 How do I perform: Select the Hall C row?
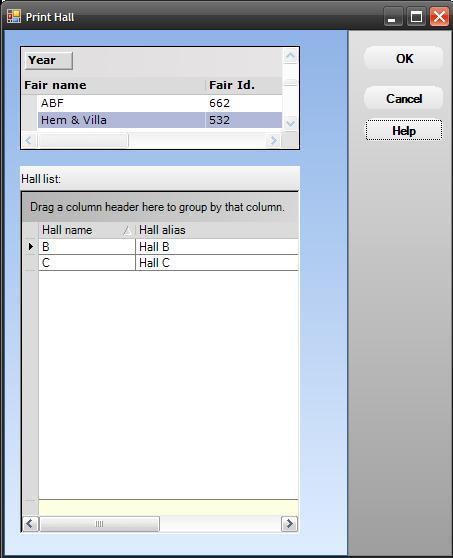click(168, 263)
